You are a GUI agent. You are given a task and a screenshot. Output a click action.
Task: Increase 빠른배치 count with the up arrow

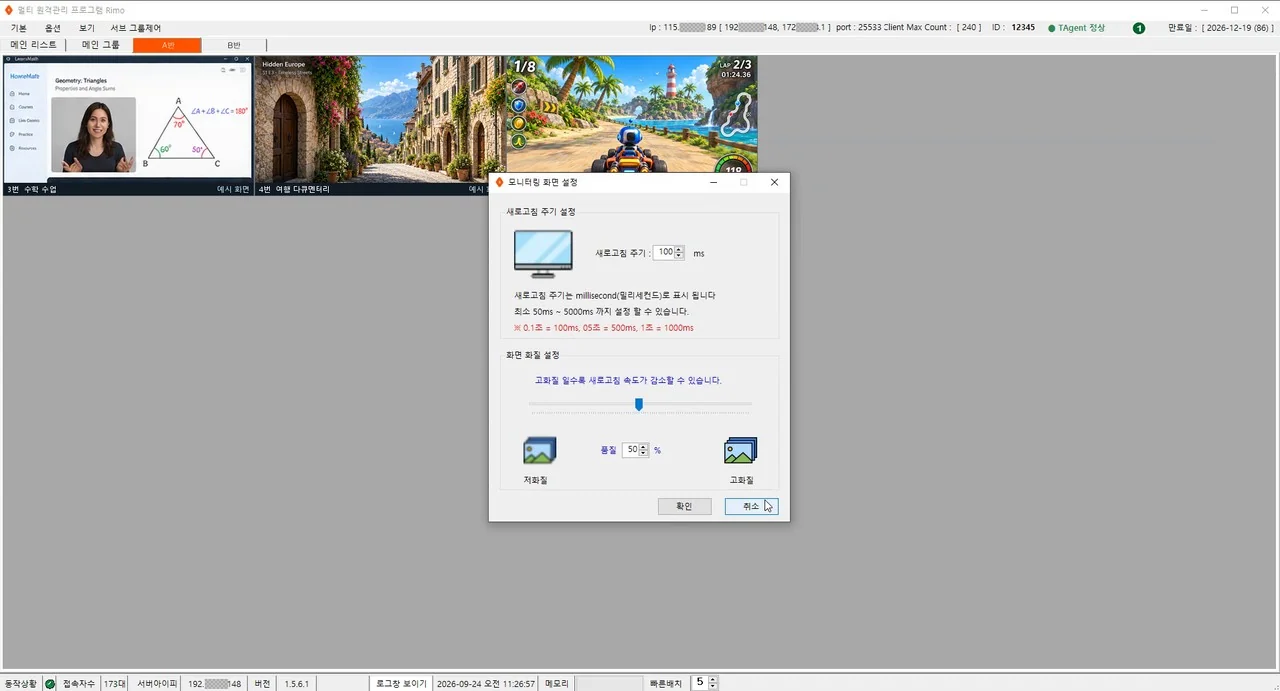[x=713, y=680]
